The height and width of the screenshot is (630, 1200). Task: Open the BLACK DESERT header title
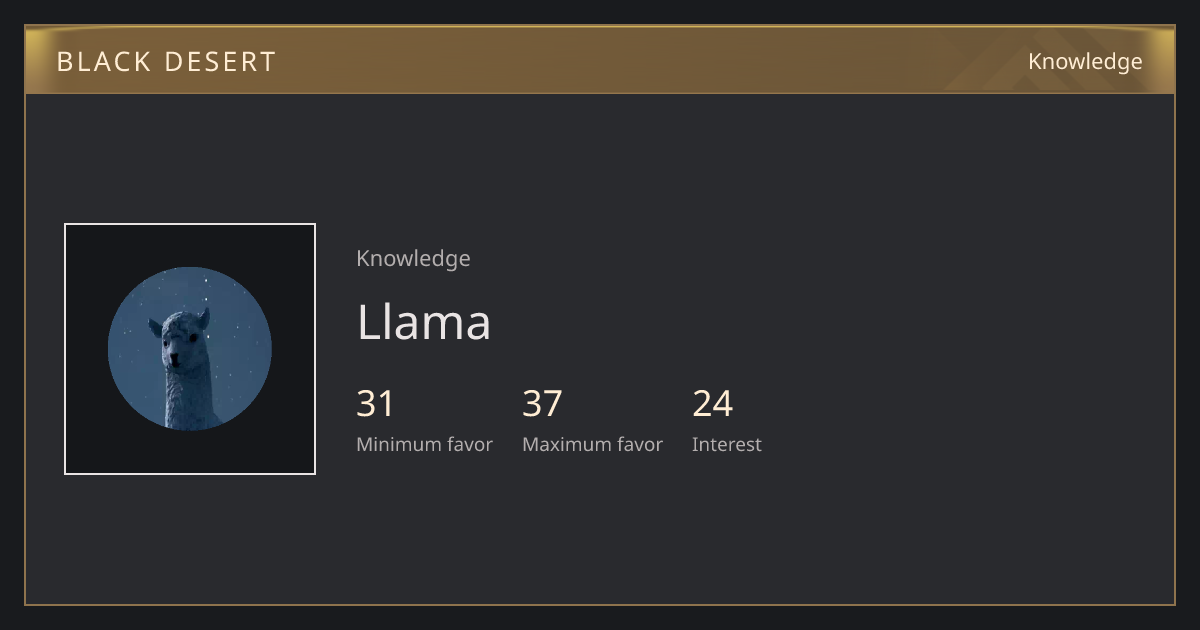pyautogui.click(x=166, y=62)
